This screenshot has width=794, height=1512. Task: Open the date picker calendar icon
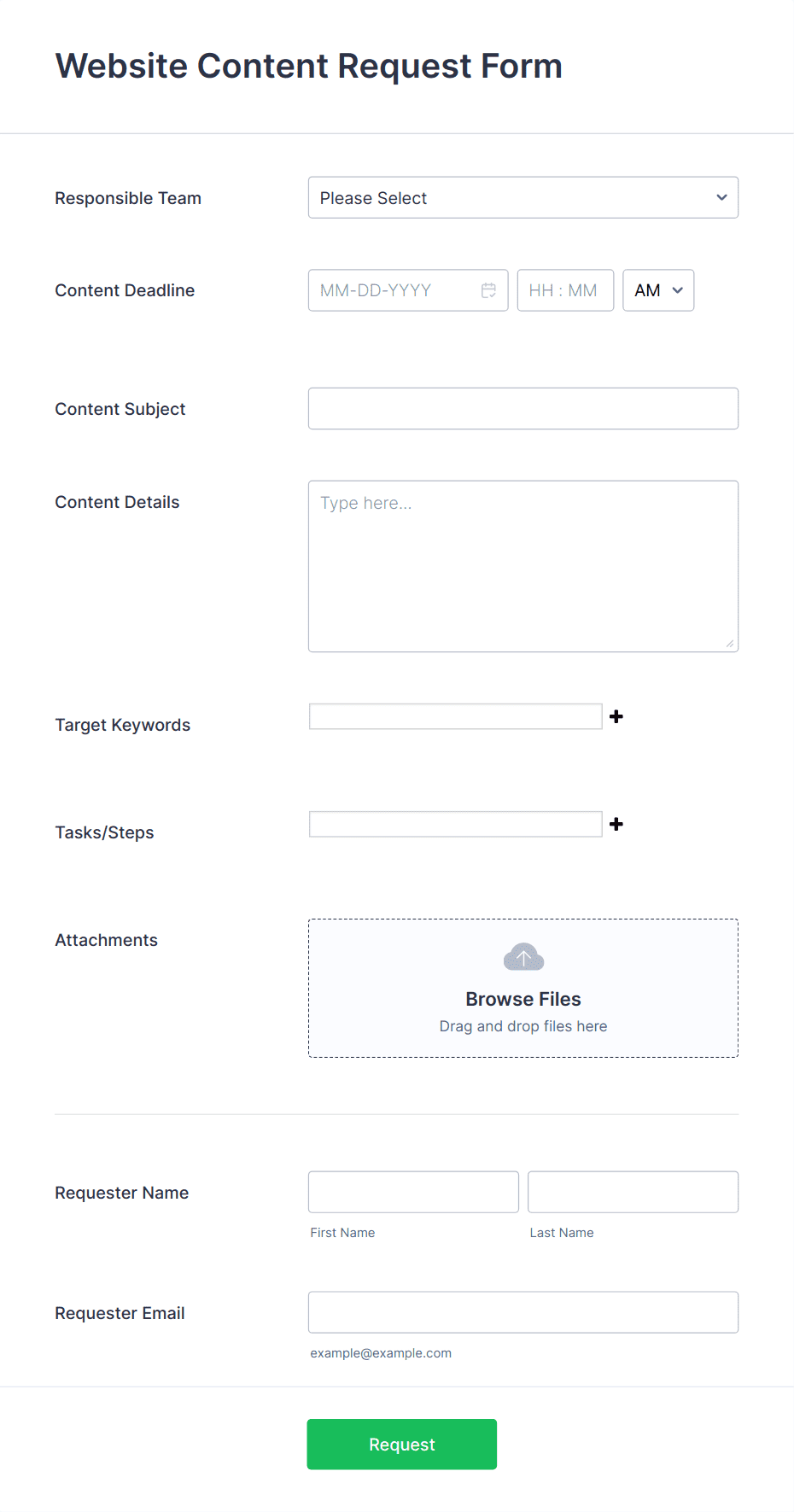(488, 290)
